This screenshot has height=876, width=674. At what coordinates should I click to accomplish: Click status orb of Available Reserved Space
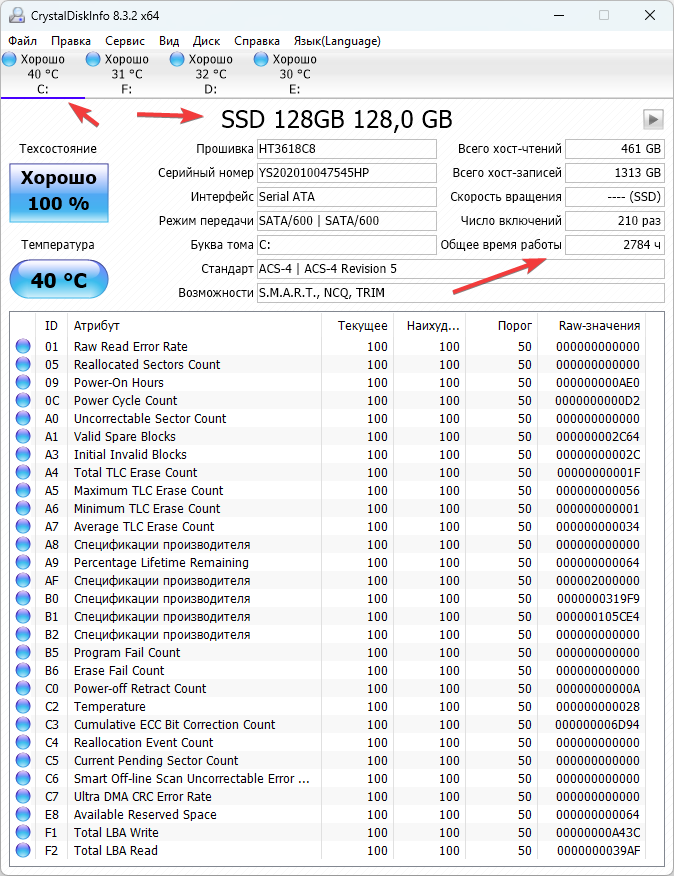23,815
